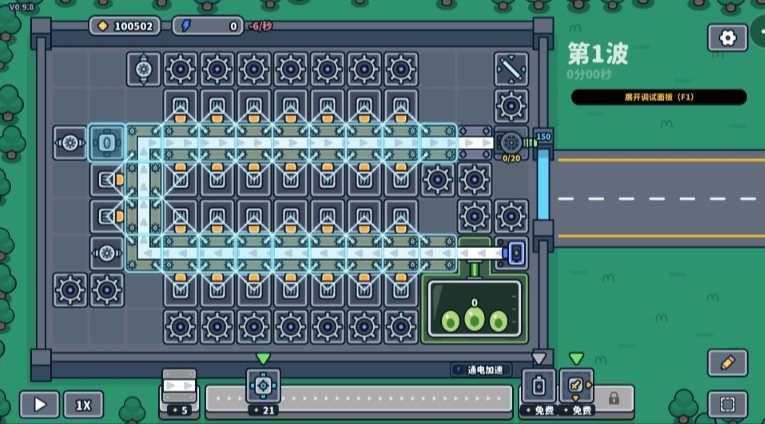
Task: Select the gear tile beneath the diagonal mirror tile
Action: (x=511, y=105)
